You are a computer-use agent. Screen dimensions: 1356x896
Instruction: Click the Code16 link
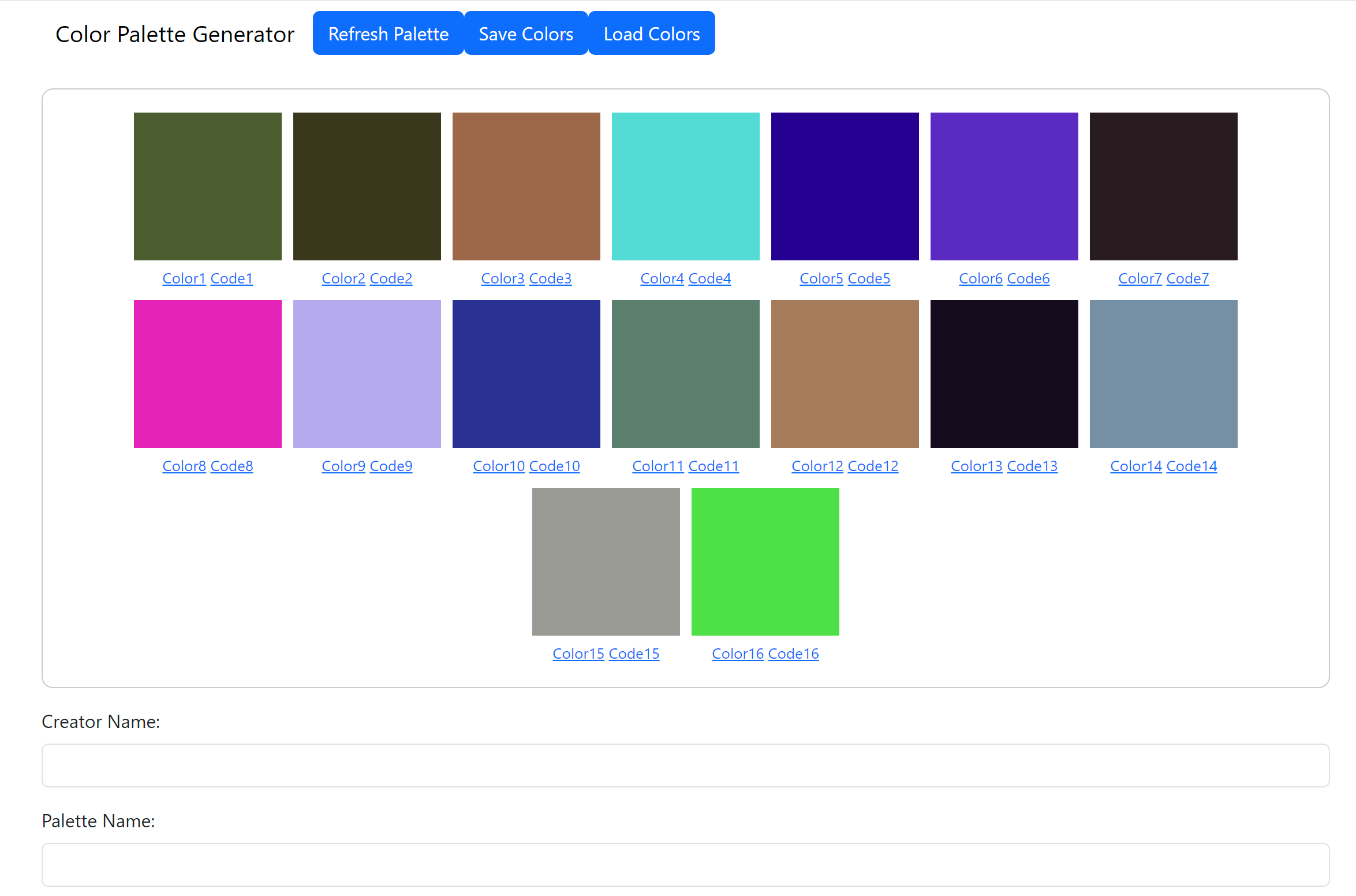coord(793,654)
